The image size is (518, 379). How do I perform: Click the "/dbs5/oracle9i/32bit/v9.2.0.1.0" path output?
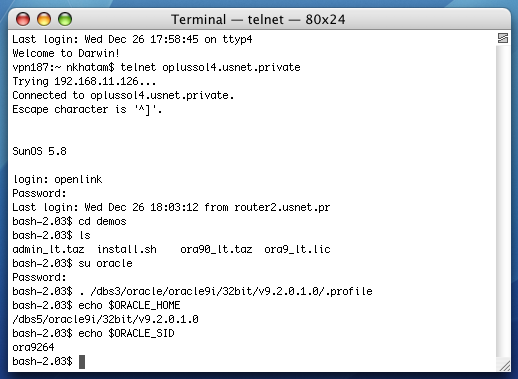coord(105,319)
